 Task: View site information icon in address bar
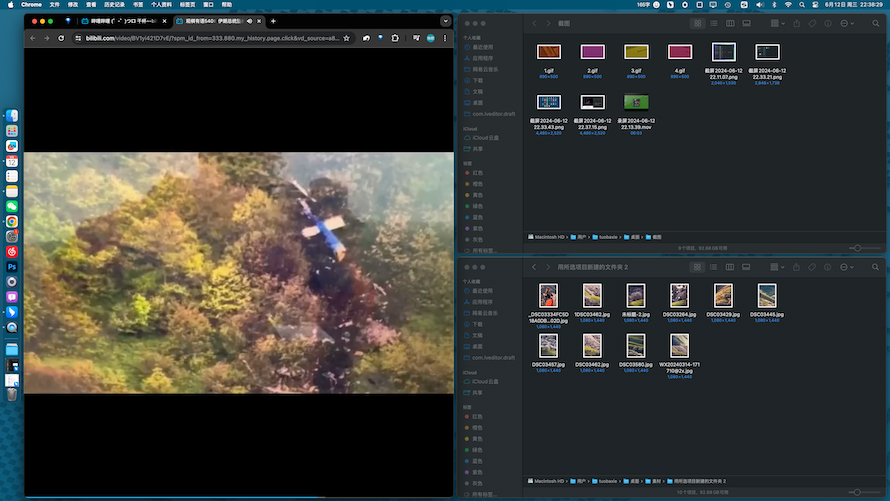[x=78, y=38]
